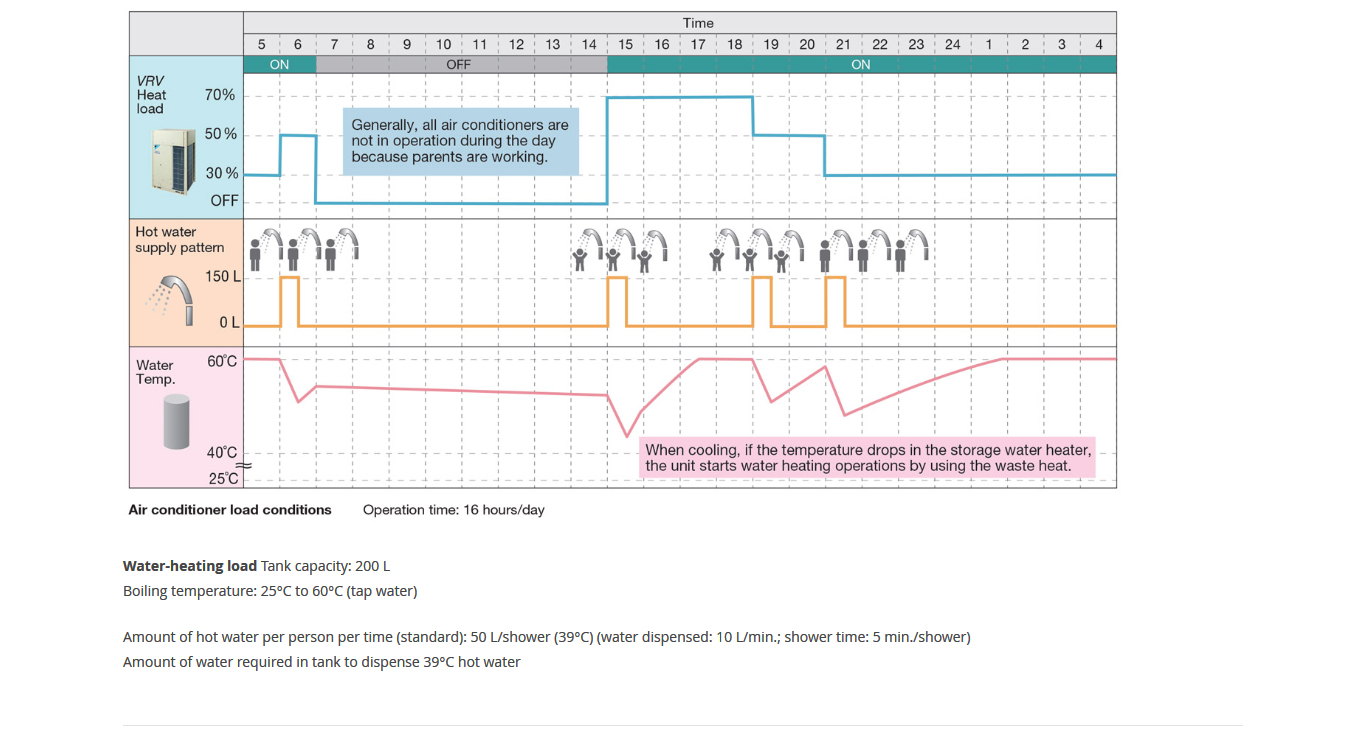This screenshot has width=1366, height=741.
Task: Select the Time header at the top of the chart
Action: tap(698, 23)
